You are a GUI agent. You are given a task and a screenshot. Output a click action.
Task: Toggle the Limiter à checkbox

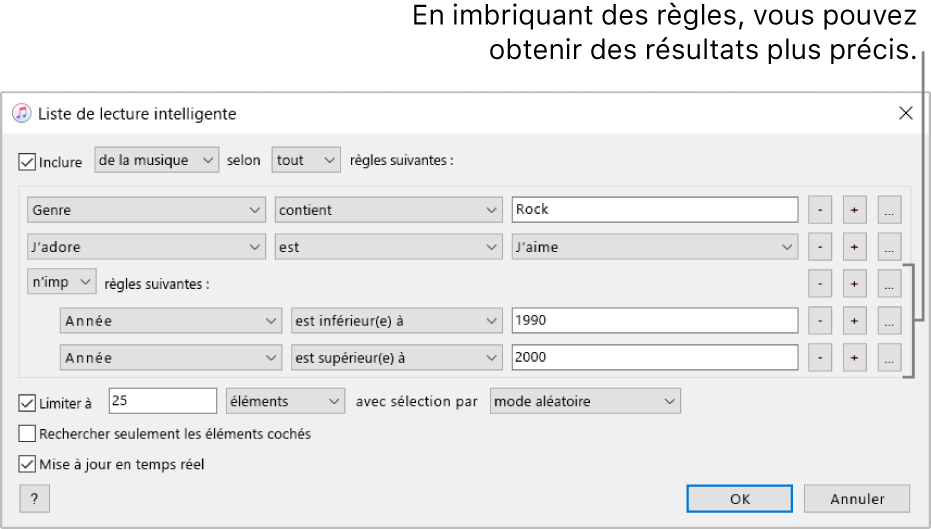pos(27,403)
